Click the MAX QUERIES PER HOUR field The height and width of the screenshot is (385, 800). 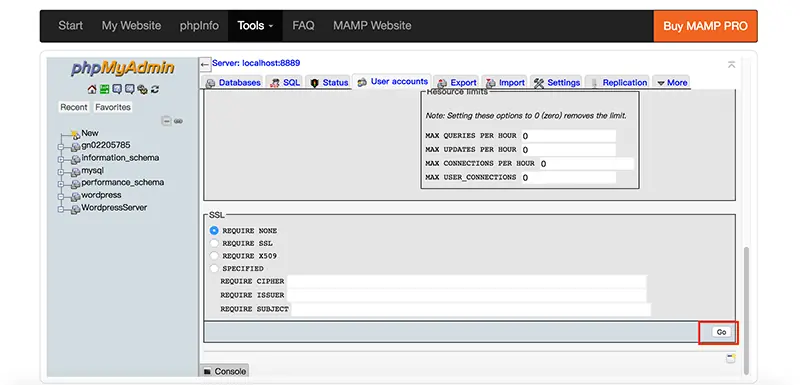[568, 136]
